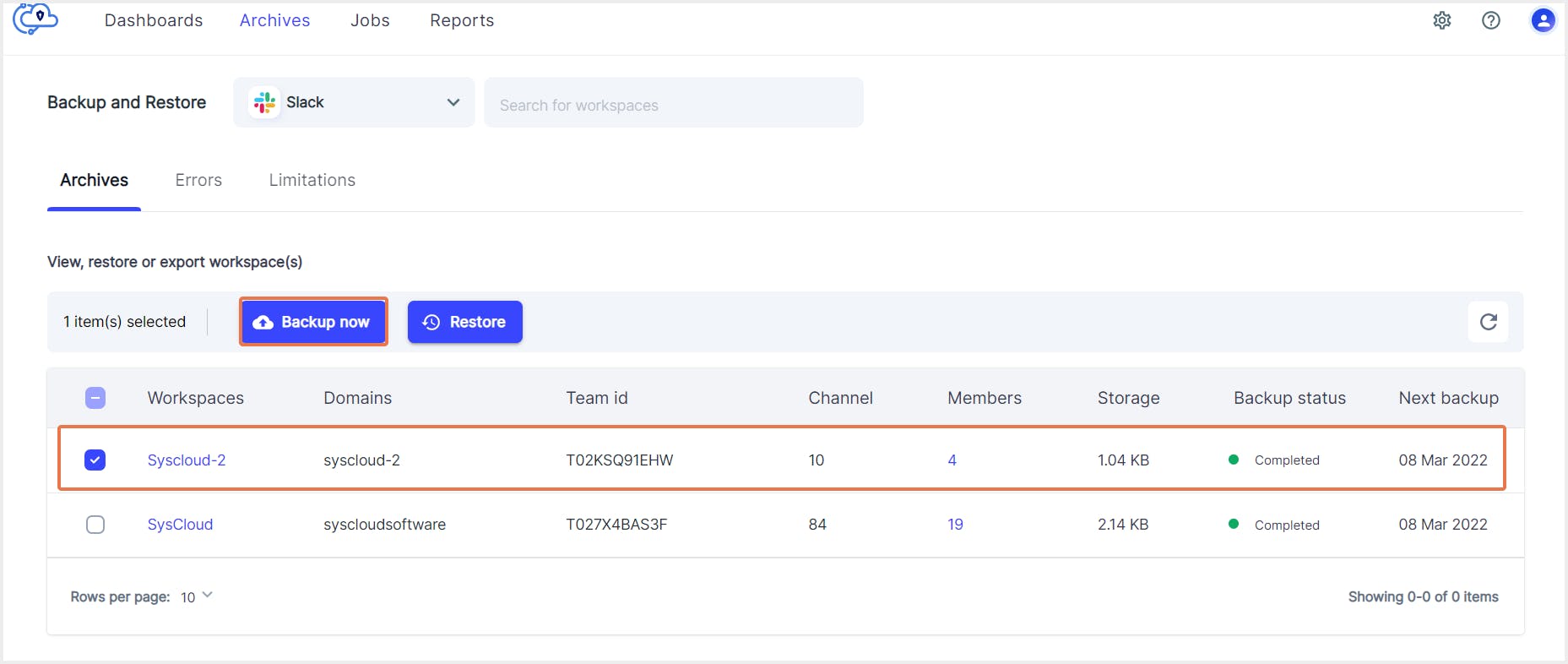Click the SysCloud cloud logo
This screenshot has width=1568, height=664.
click(35, 19)
